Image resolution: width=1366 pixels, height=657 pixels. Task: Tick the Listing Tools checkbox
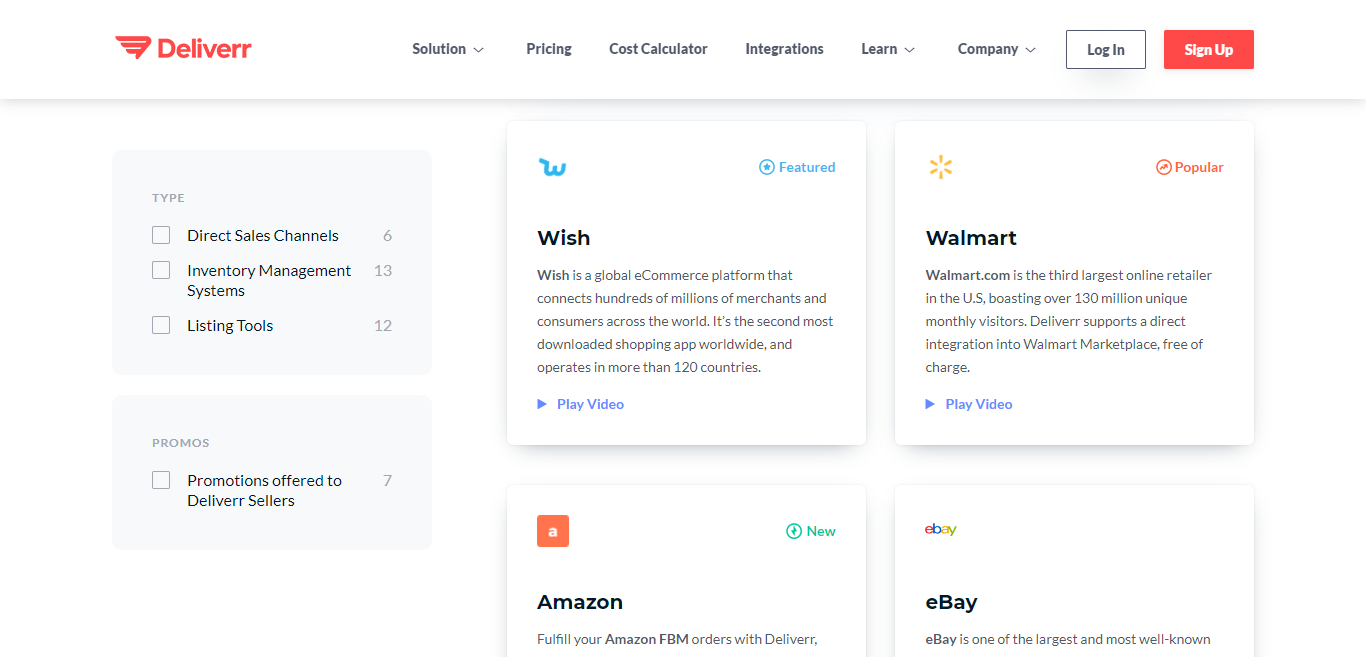tap(161, 325)
